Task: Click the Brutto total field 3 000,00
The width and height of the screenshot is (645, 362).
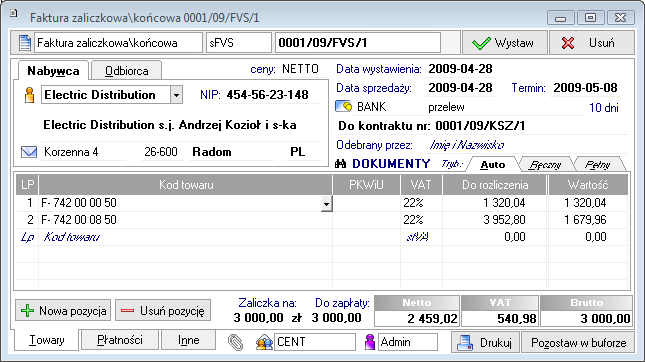Action: [586, 318]
